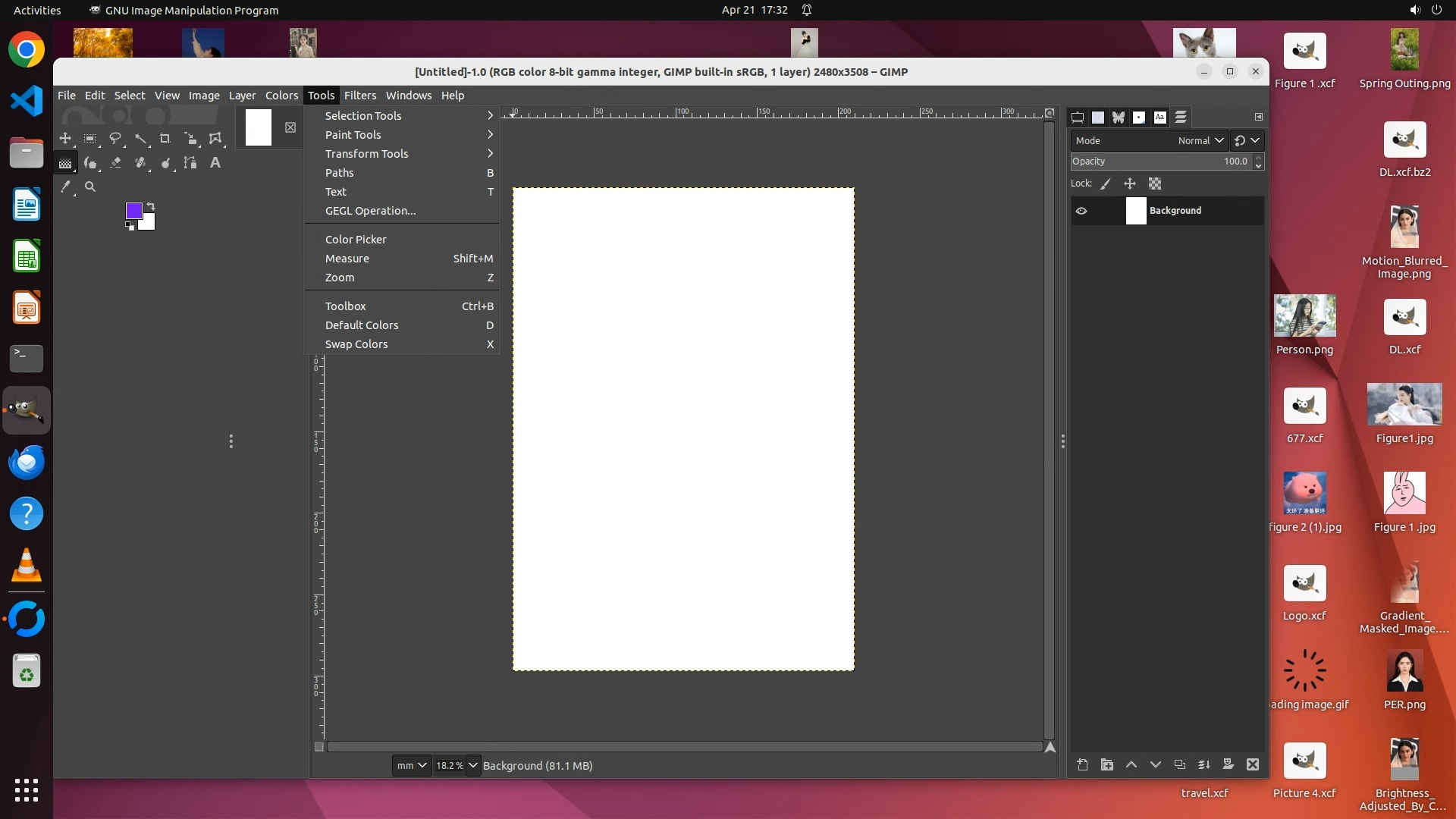This screenshot has height=819, width=1456.
Task: Click GEGL Operation menu entry
Action: click(370, 211)
